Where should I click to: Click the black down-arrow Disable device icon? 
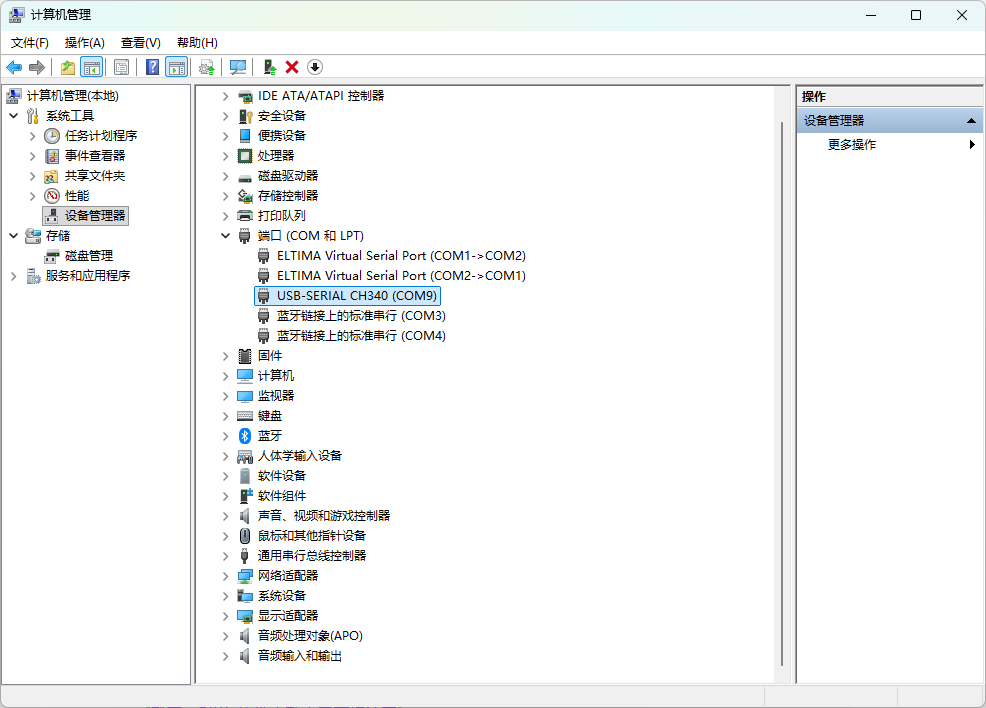(x=315, y=67)
